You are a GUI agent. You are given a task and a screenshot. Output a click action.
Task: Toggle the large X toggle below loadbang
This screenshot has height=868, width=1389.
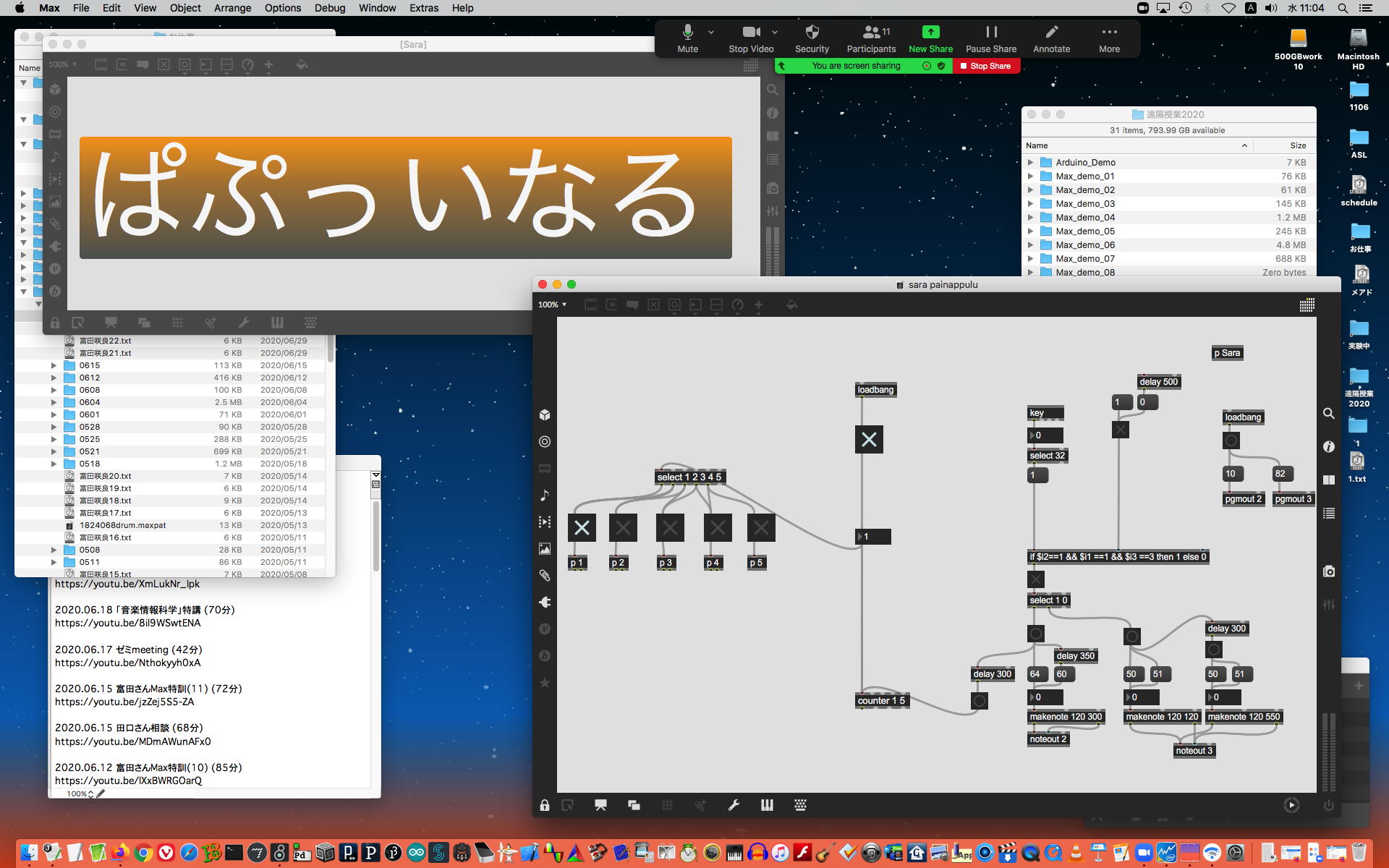click(869, 439)
